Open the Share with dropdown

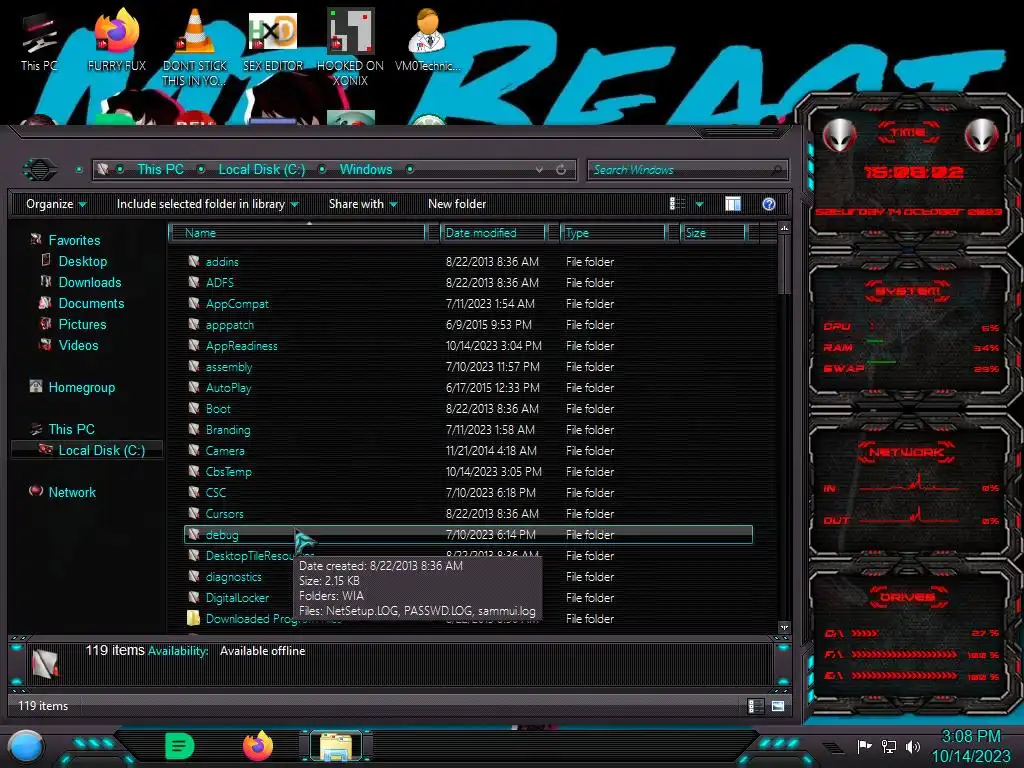point(363,204)
